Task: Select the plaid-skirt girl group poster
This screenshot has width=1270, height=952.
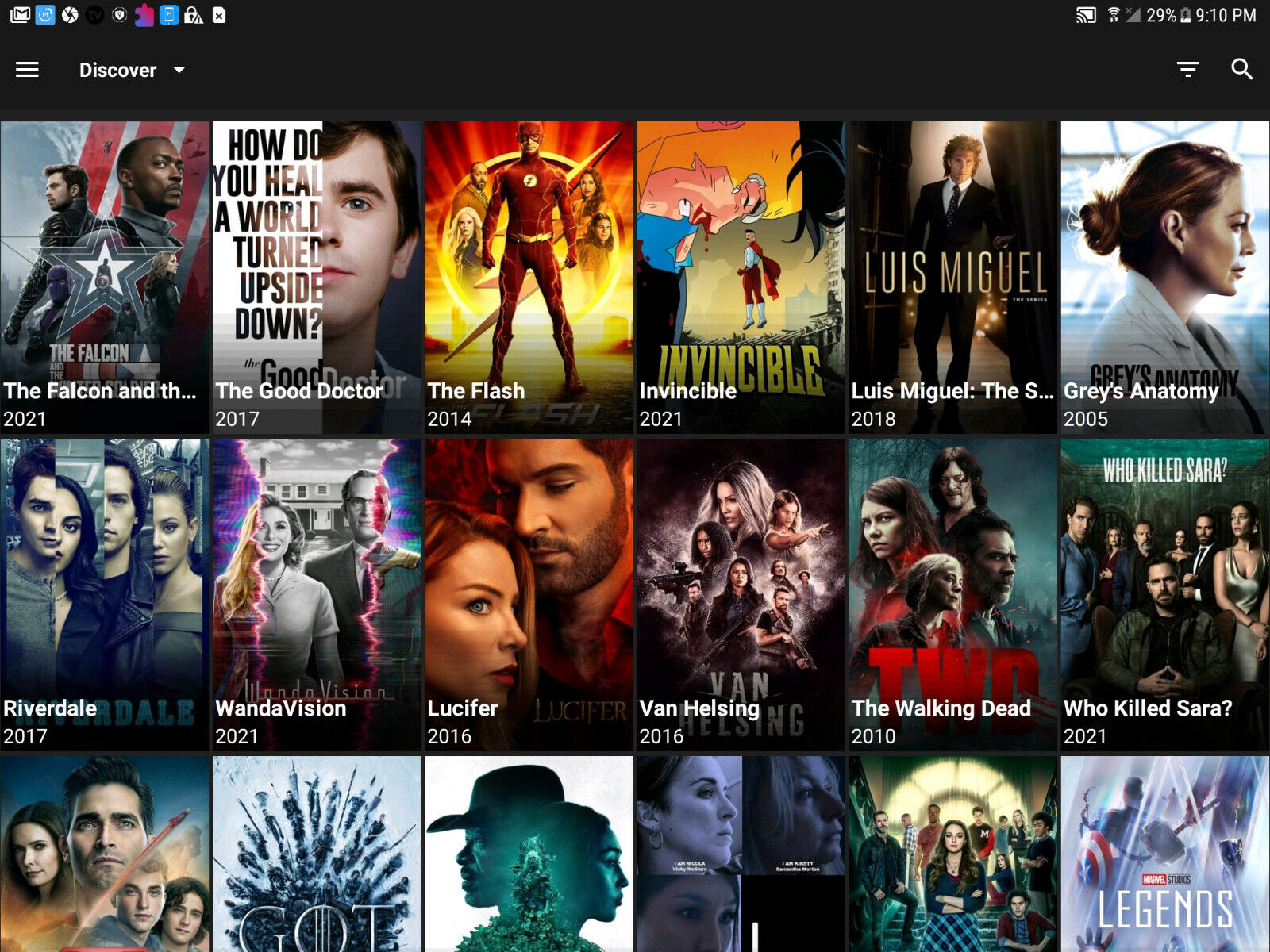Action: [x=953, y=854]
